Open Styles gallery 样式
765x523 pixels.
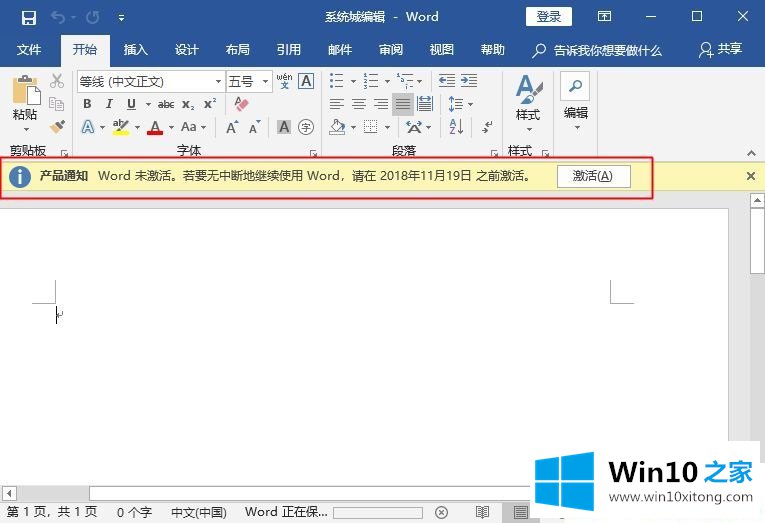pyautogui.click(x=528, y=103)
